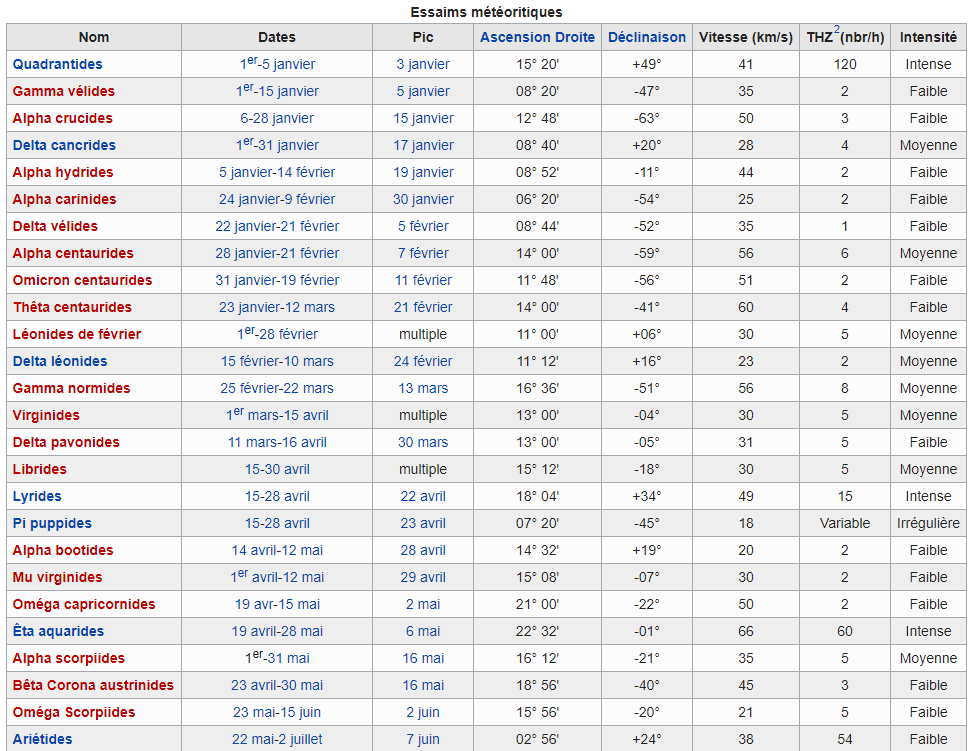Viewport: 973px width, 751px height.
Task: Open the Delta cancrides link
Action: [64, 145]
